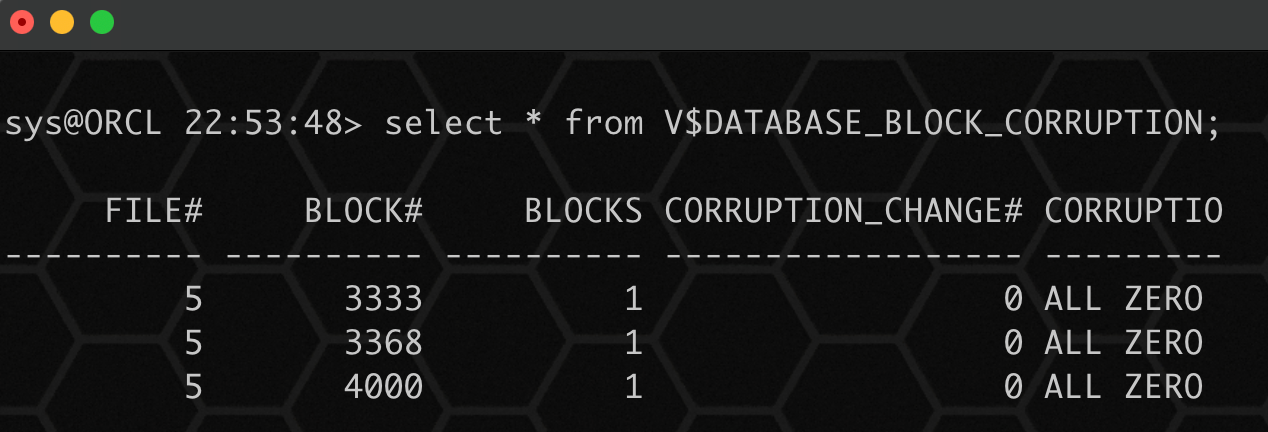Image resolution: width=1268 pixels, height=432 pixels.
Task: Click the select keyword in the query
Action: [x=444, y=123]
